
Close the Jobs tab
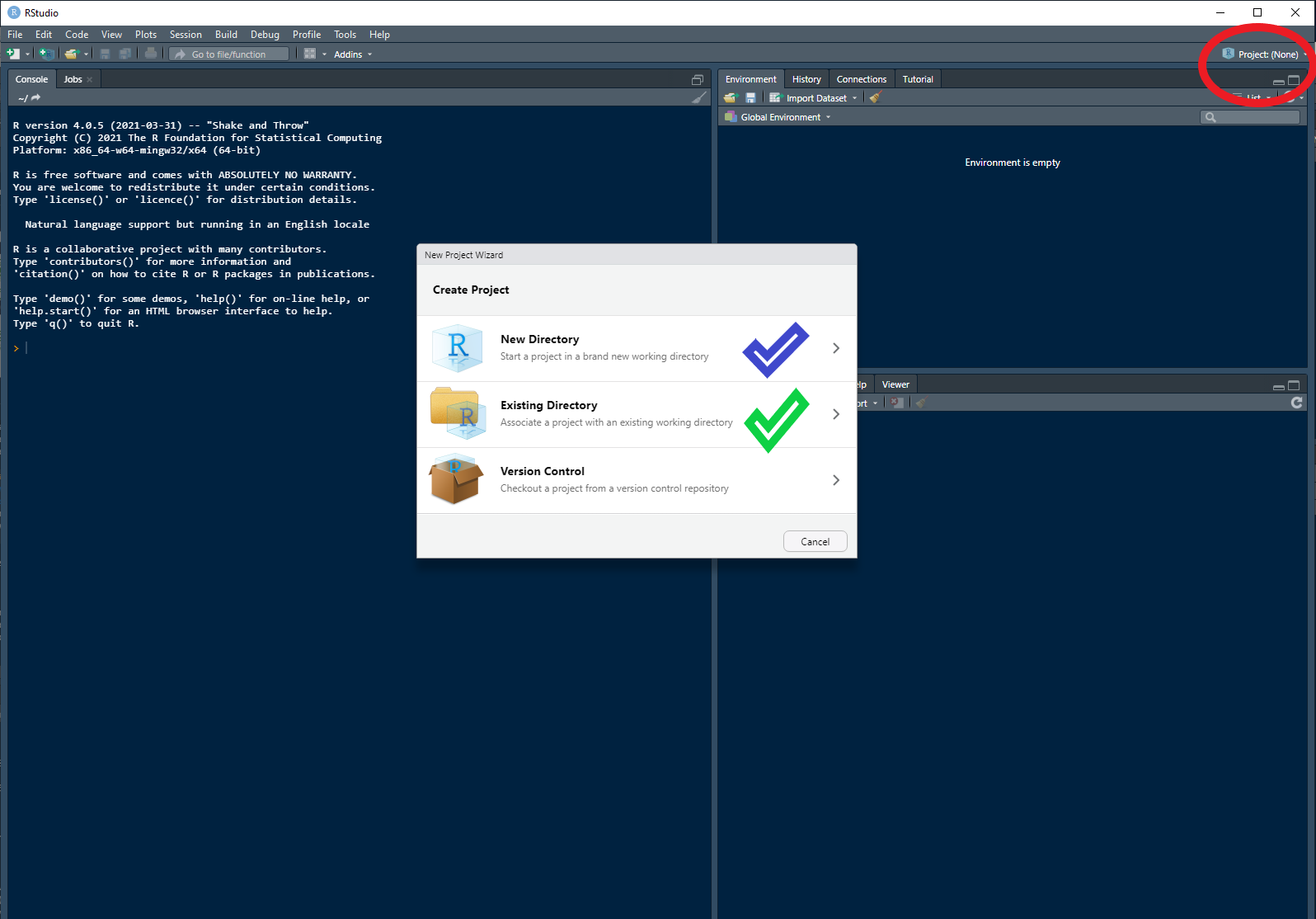pyautogui.click(x=90, y=80)
